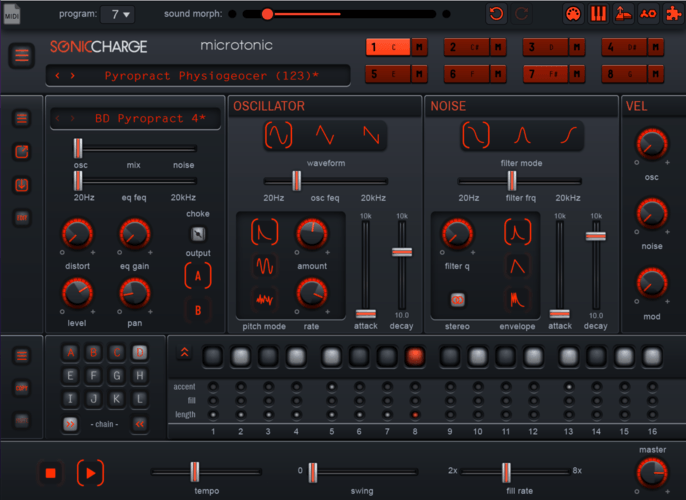
Task: Select sine pitch mode icon
Action: pyautogui.click(x=264, y=265)
